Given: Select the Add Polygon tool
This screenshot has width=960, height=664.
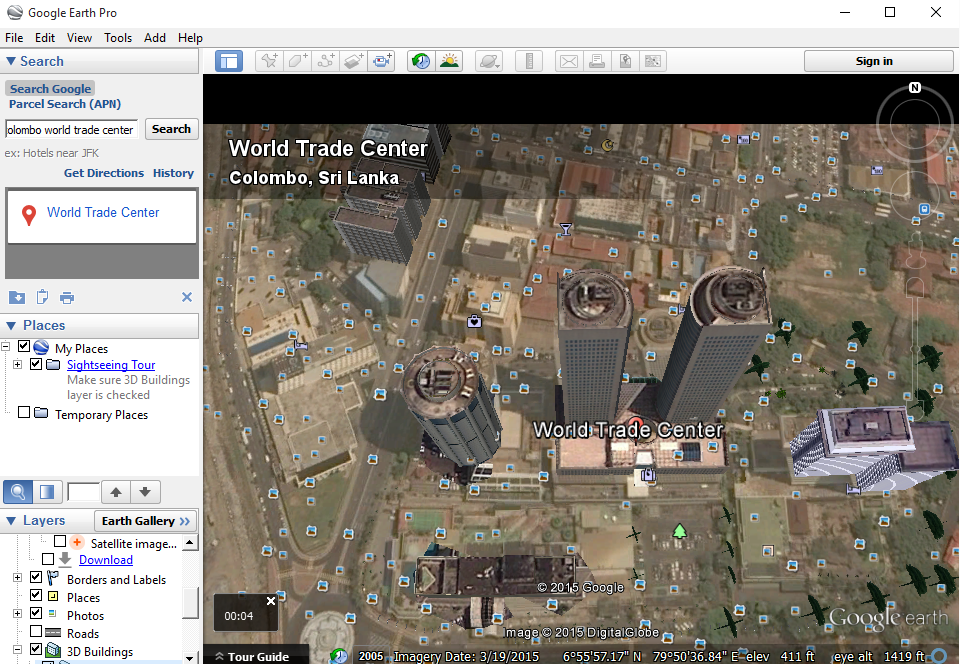Looking at the screenshot, I should click(297, 61).
